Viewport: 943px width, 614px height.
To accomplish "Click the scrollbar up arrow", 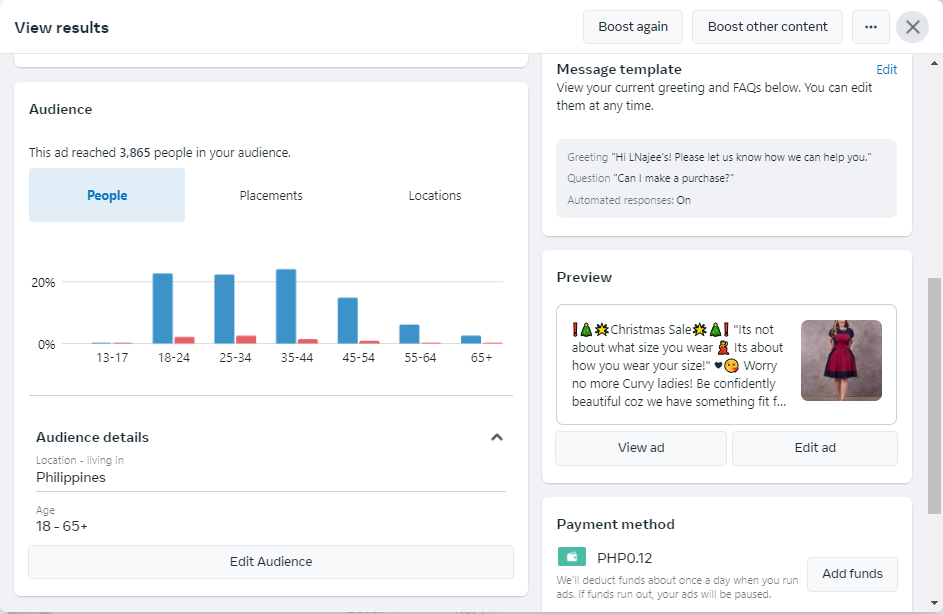I will (934, 63).
